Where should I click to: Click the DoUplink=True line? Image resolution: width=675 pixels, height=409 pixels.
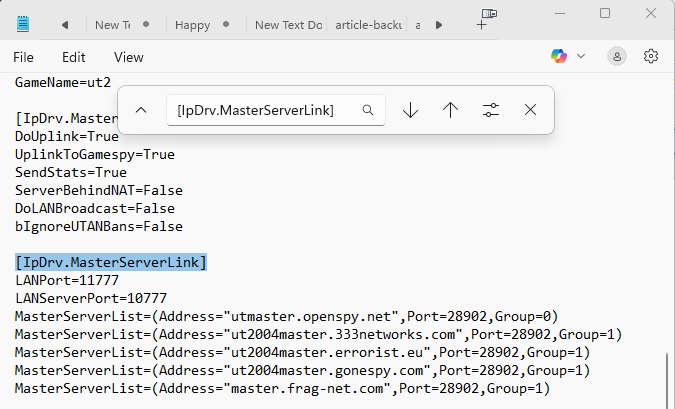(67, 136)
